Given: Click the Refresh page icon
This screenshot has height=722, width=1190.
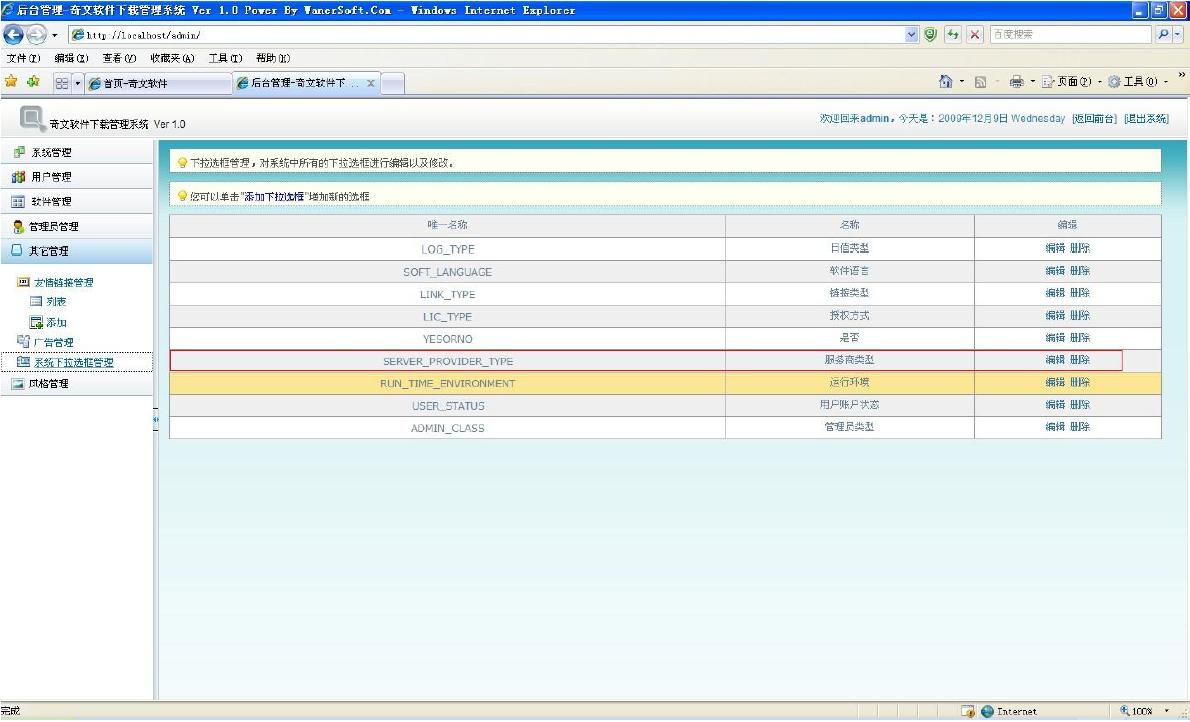Looking at the screenshot, I should tap(952, 34).
